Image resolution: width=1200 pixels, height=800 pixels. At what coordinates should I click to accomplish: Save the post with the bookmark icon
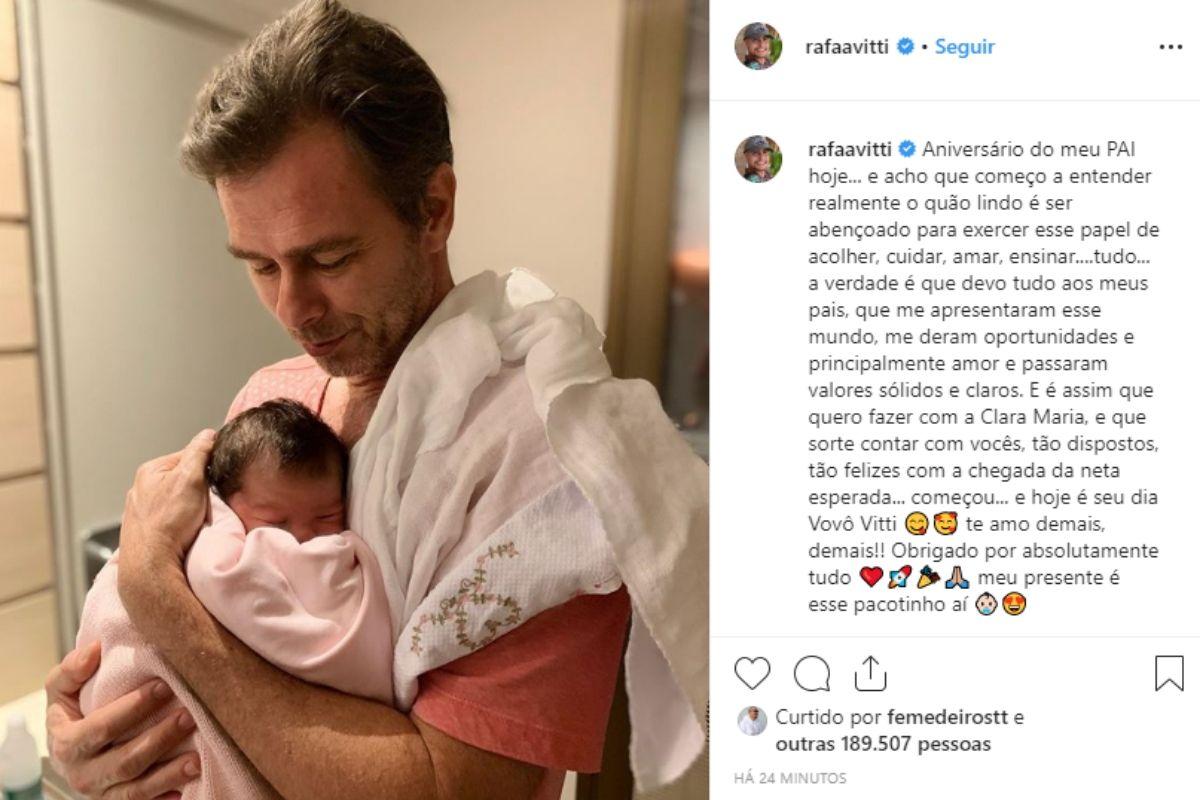point(1168,673)
